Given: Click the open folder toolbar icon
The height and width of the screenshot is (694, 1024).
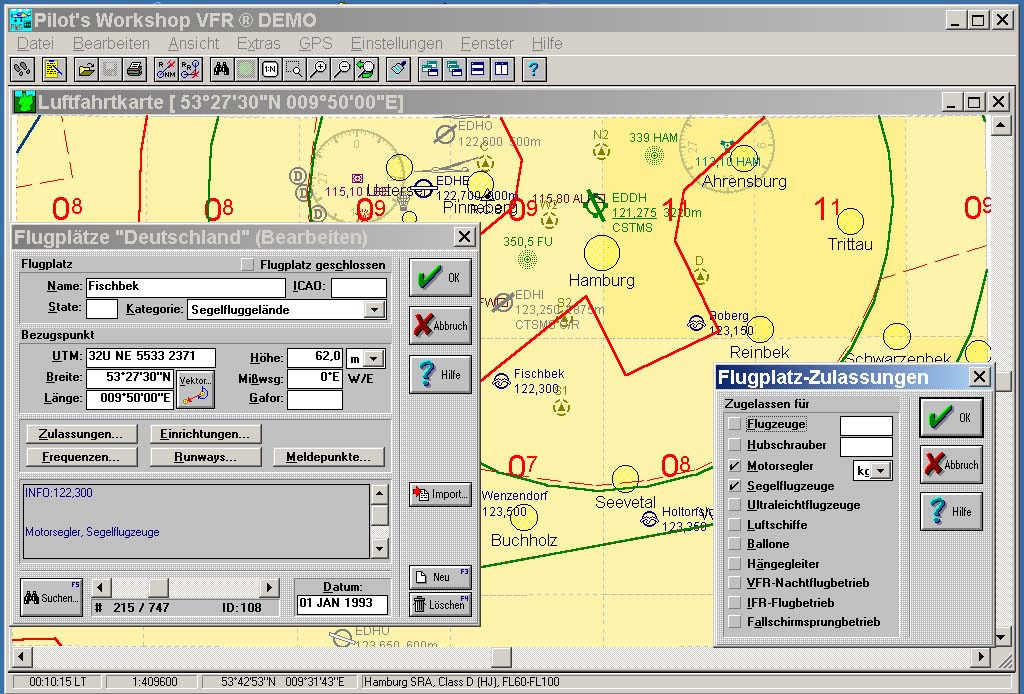Looking at the screenshot, I should click(86, 69).
